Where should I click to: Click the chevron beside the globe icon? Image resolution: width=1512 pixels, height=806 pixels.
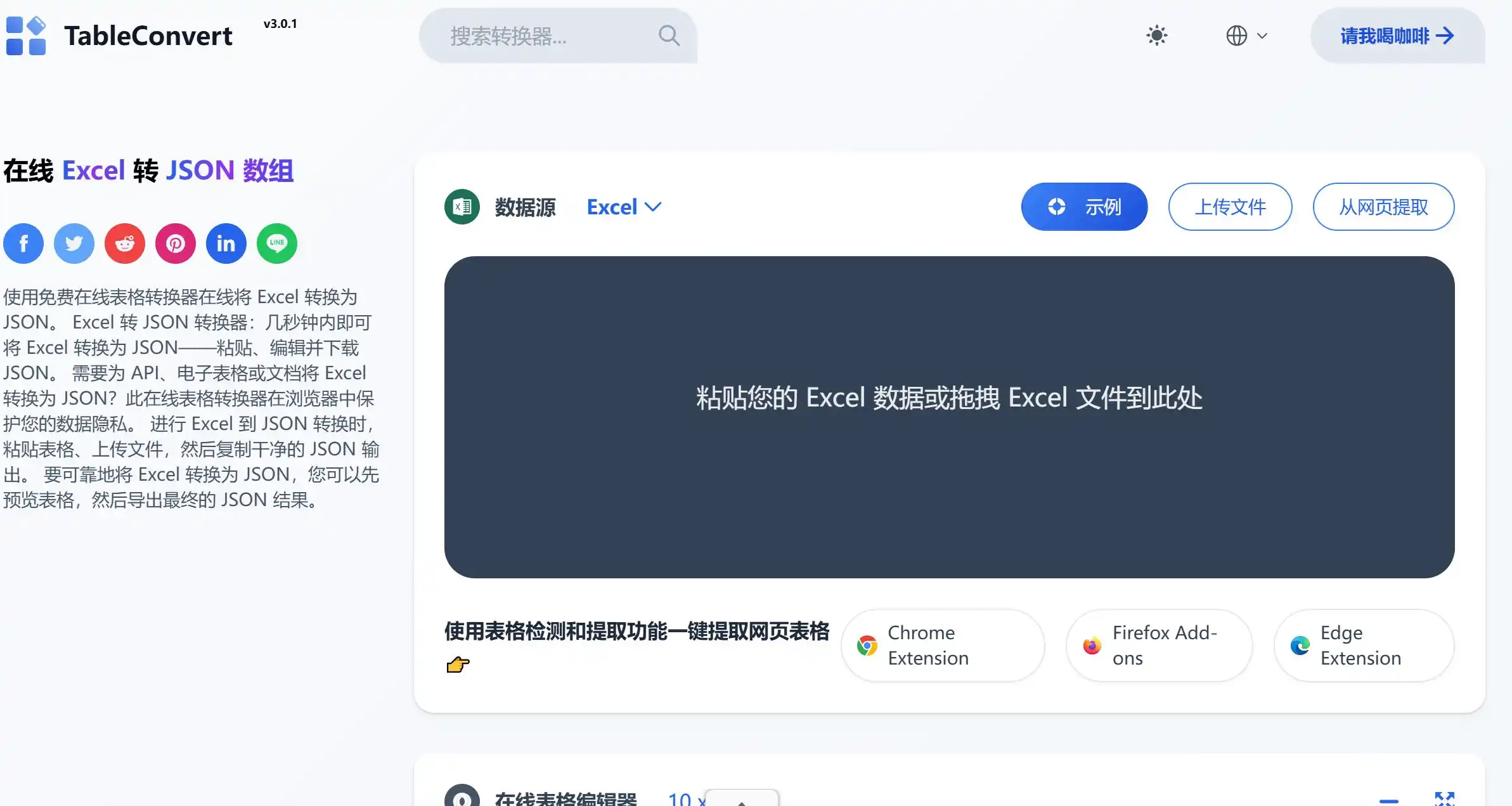[x=1262, y=36]
